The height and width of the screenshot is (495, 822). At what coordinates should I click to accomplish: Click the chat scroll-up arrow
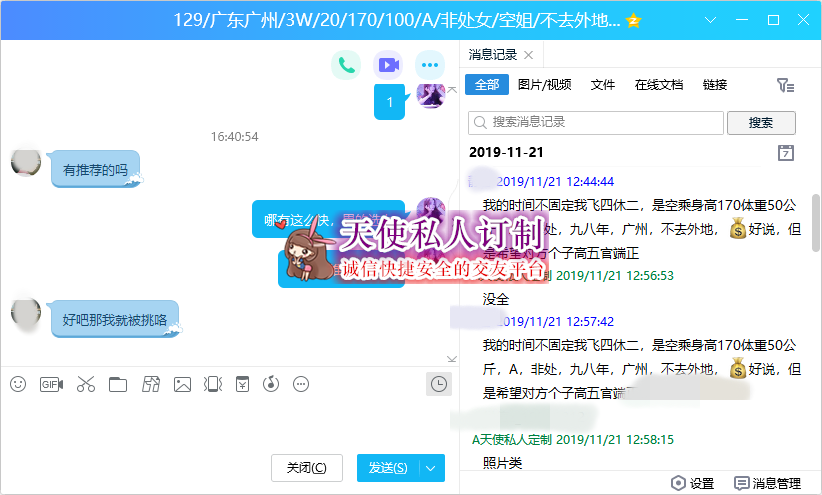coord(452,90)
